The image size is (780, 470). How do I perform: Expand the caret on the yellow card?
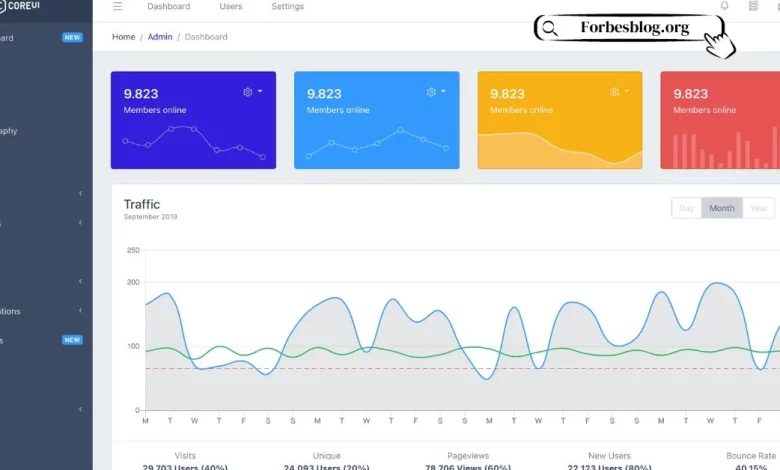tap(626, 92)
